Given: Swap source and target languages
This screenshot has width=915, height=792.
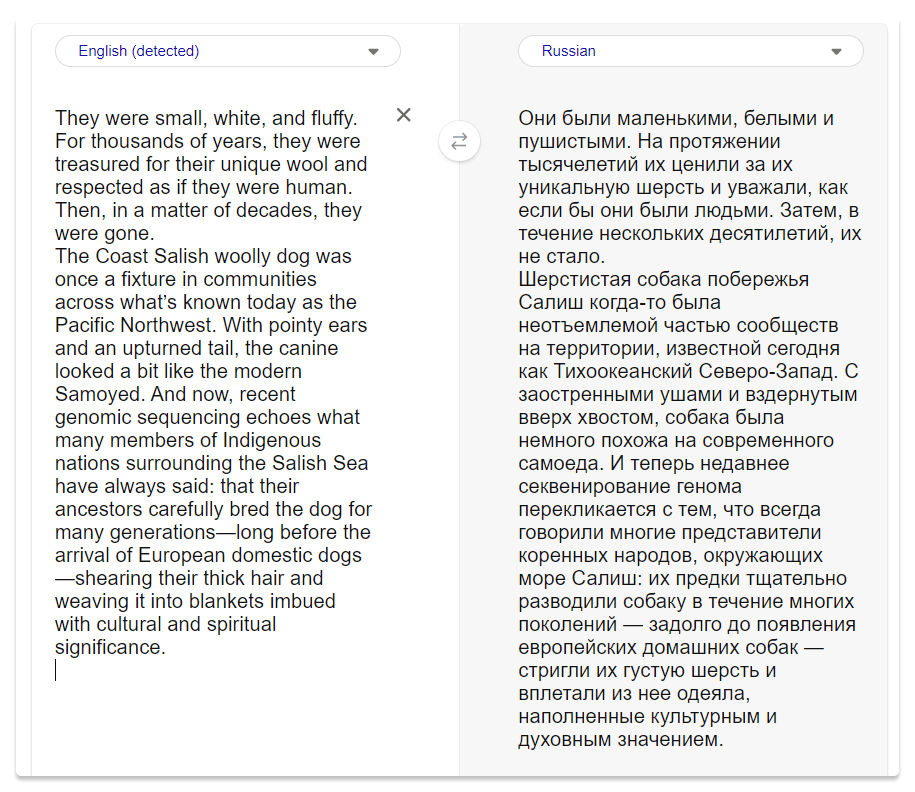Looking at the screenshot, I should [x=459, y=141].
